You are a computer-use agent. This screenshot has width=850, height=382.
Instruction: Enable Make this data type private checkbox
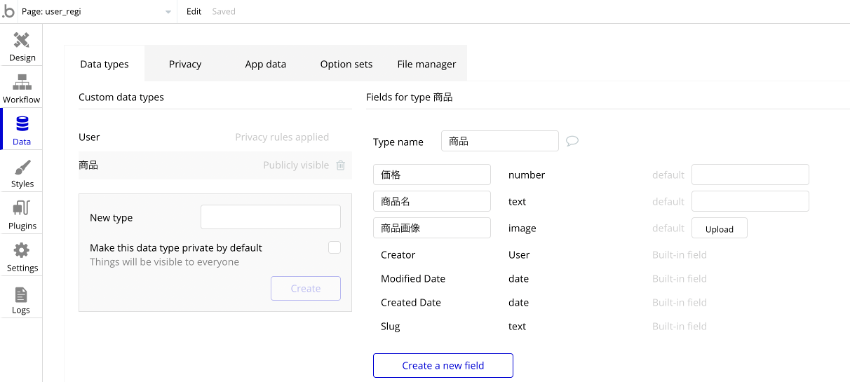(334, 248)
